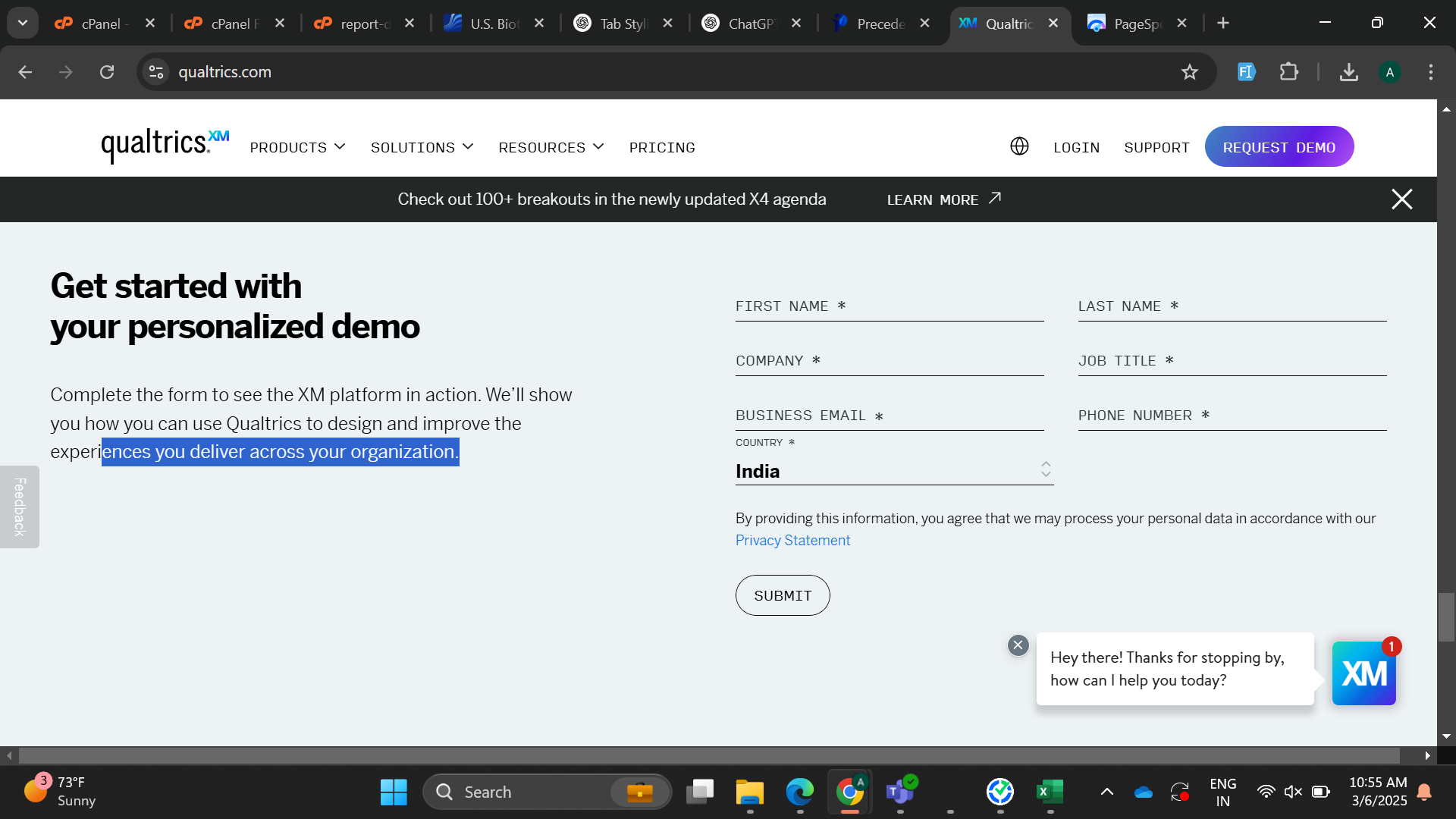
Task: Click the Job Title input field
Action: (1232, 361)
